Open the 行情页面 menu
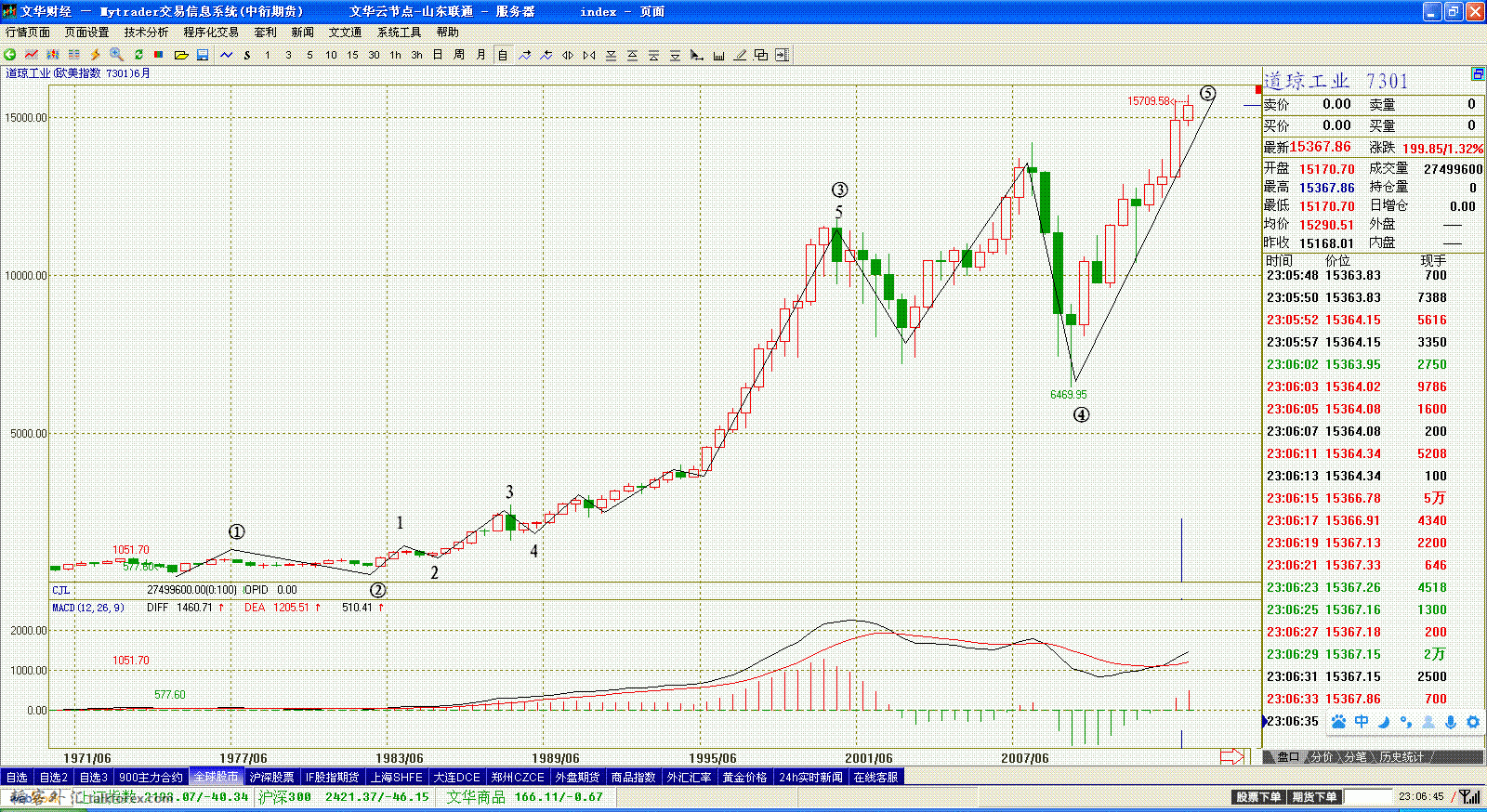1487x812 pixels. tap(28, 32)
